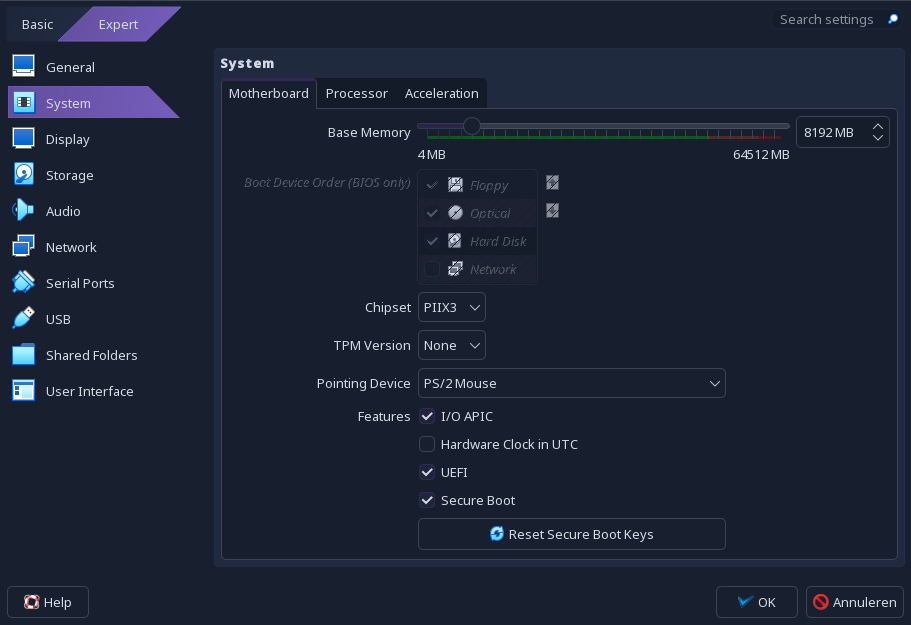Click the move boot device up arrow

click(x=553, y=182)
